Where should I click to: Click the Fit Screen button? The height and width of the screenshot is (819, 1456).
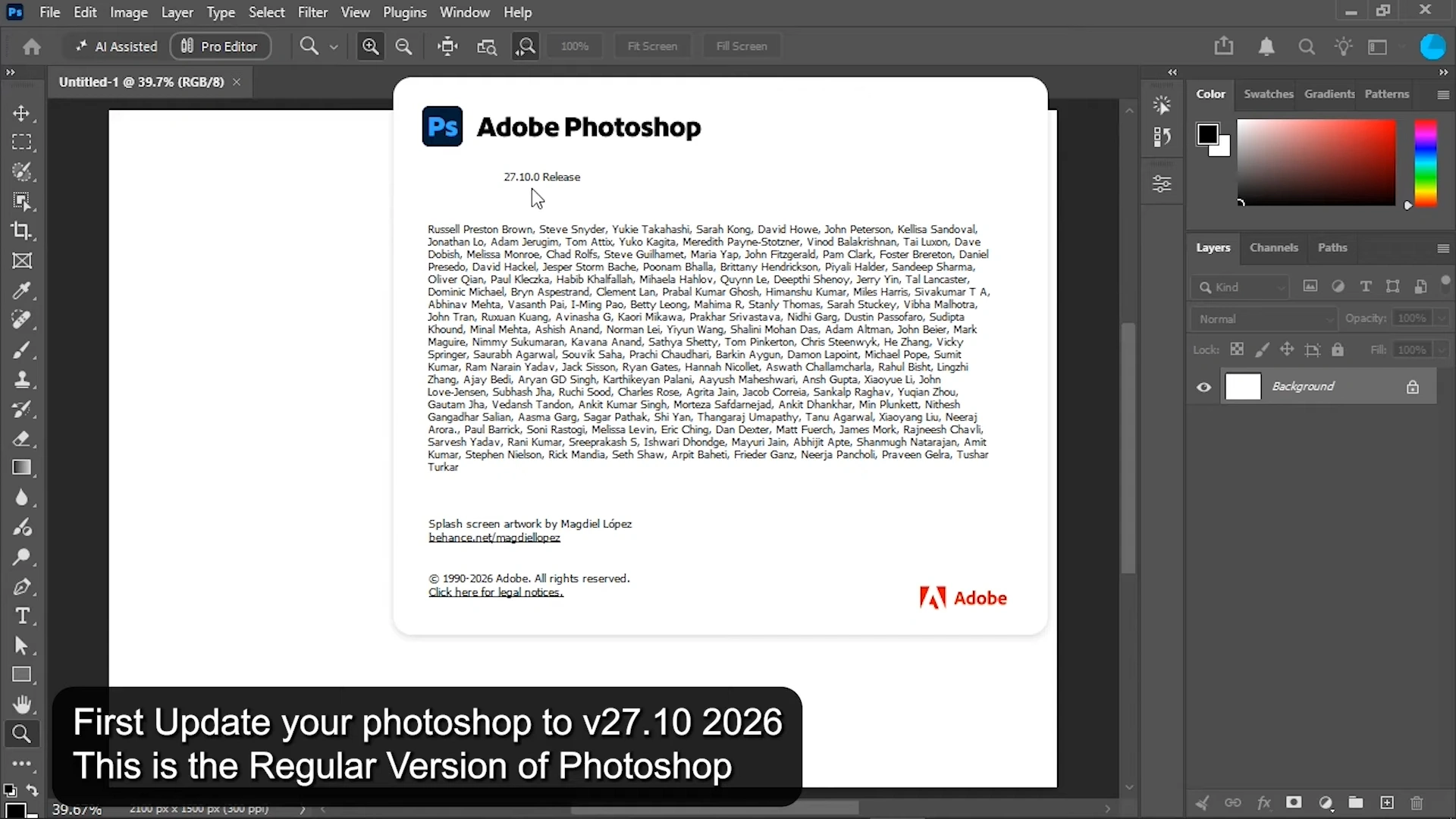(652, 46)
